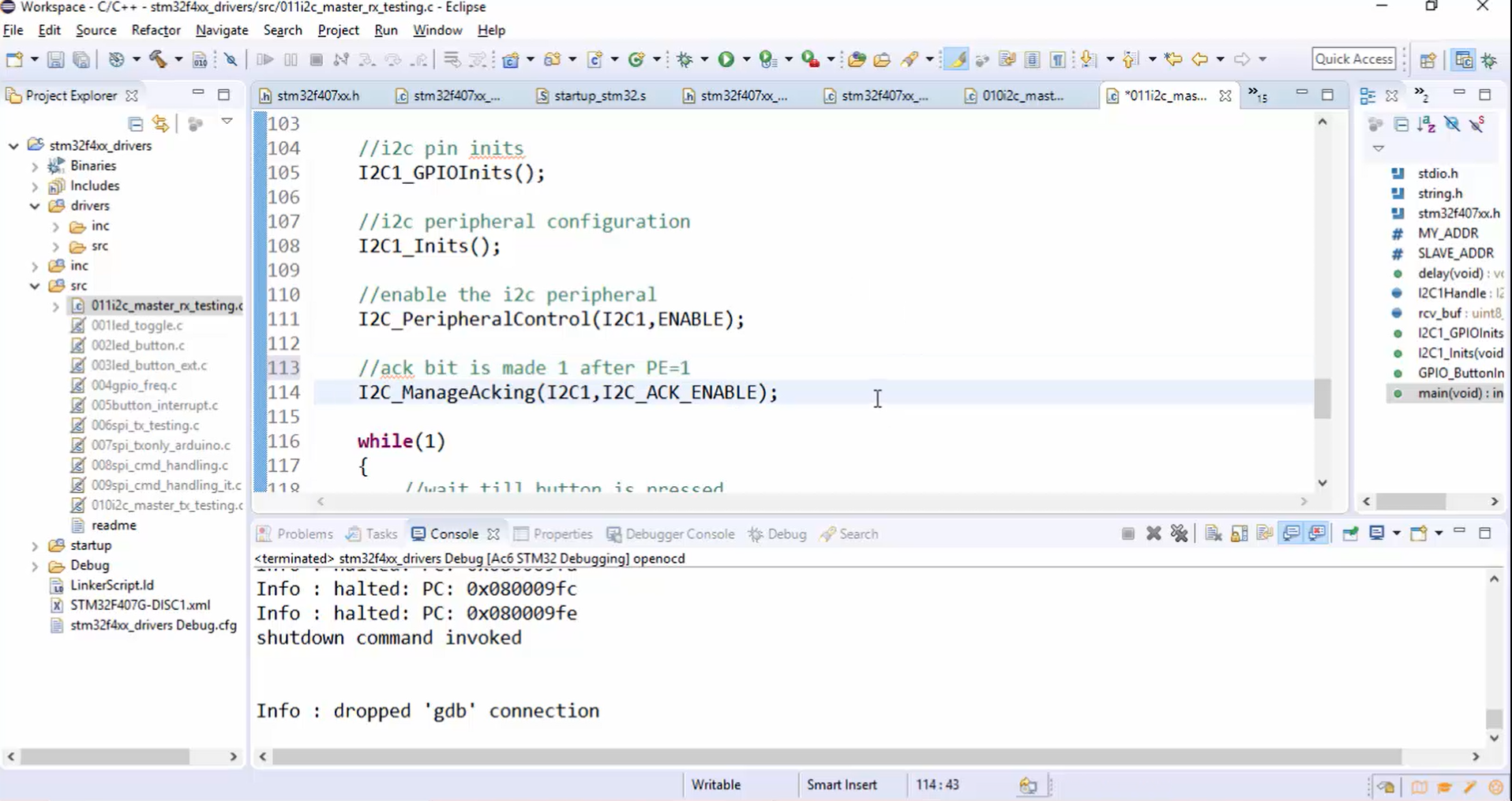Viewport: 1512px width, 801px height.
Task: Expand the startup folder
Action: click(x=35, y=546)
